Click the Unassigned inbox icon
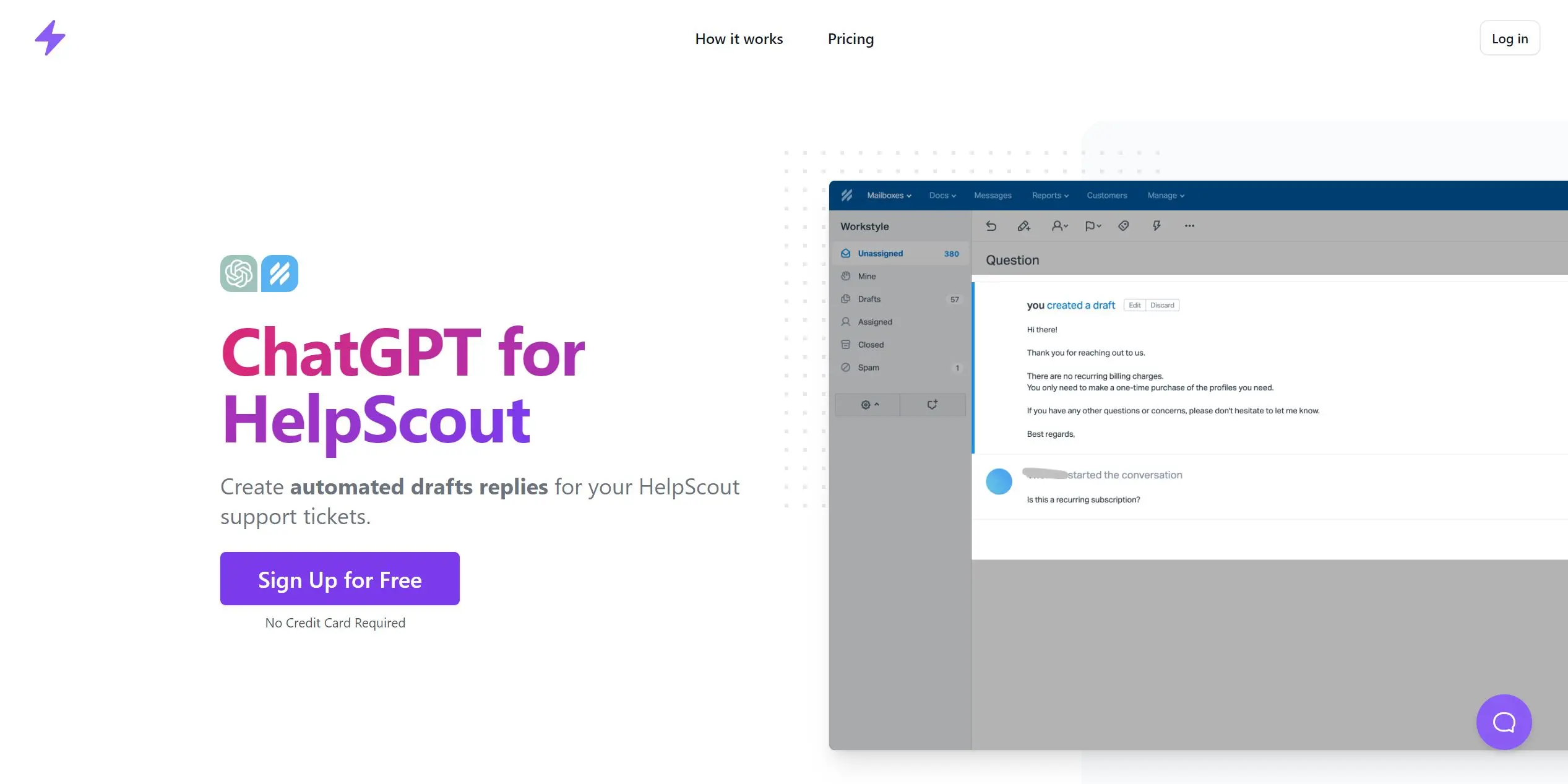The width and height of the screenshot is (1568, 784). tap(846, 254)
